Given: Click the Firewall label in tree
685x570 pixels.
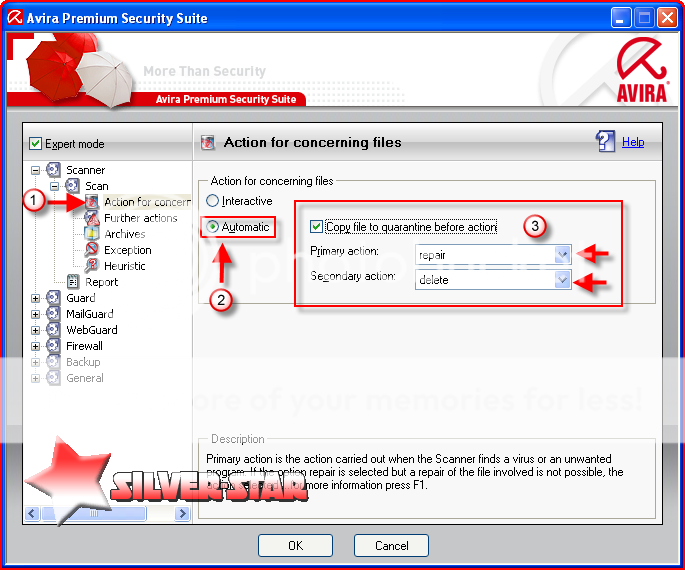Looking at the screenshot, I should 84,346.
